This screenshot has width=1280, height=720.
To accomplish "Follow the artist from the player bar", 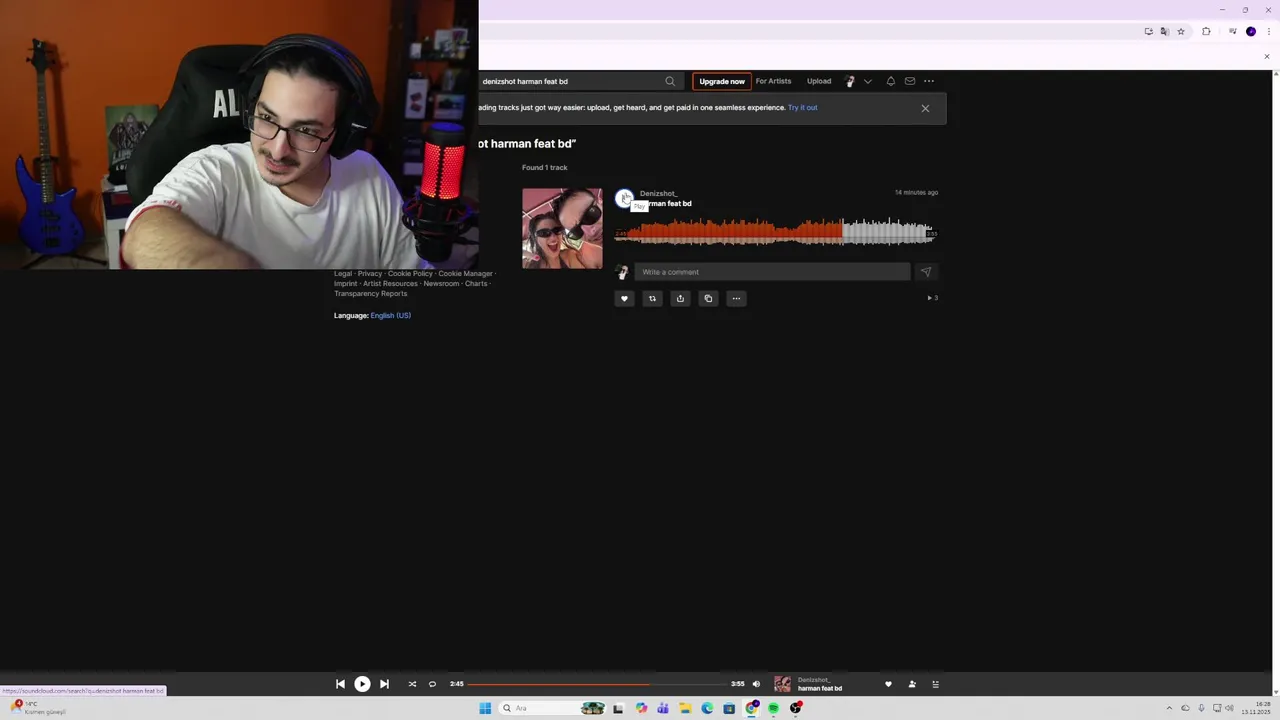I will (x=912, y=684).
